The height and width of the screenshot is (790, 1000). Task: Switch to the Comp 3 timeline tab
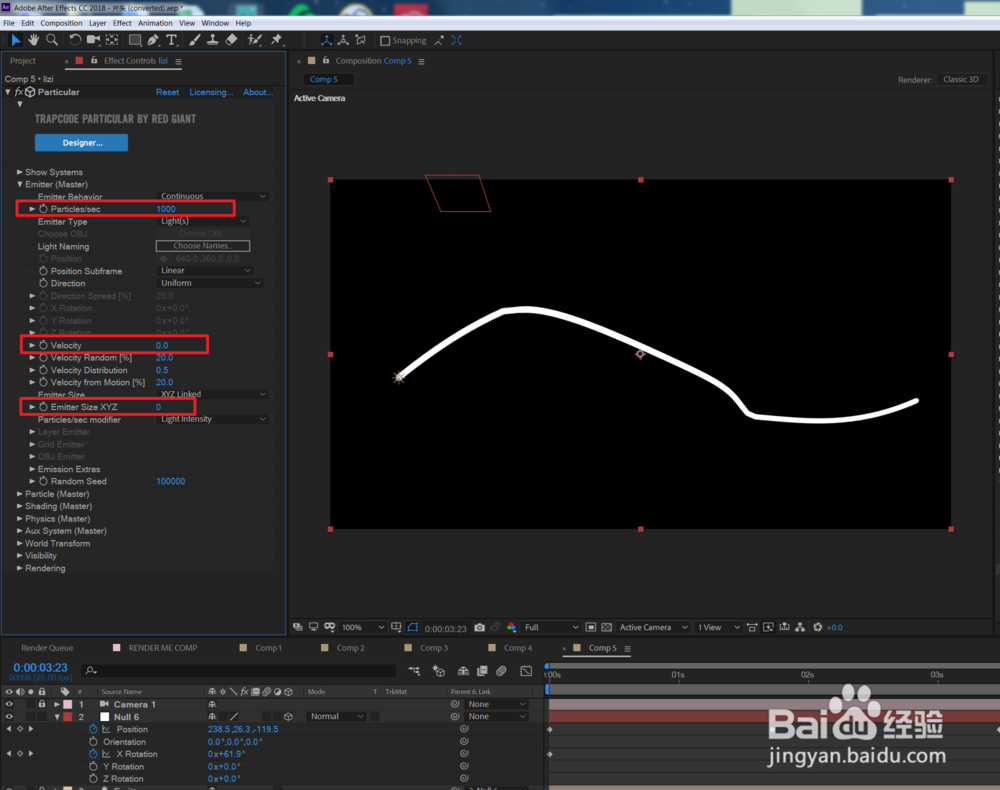(x=434, y=648)
